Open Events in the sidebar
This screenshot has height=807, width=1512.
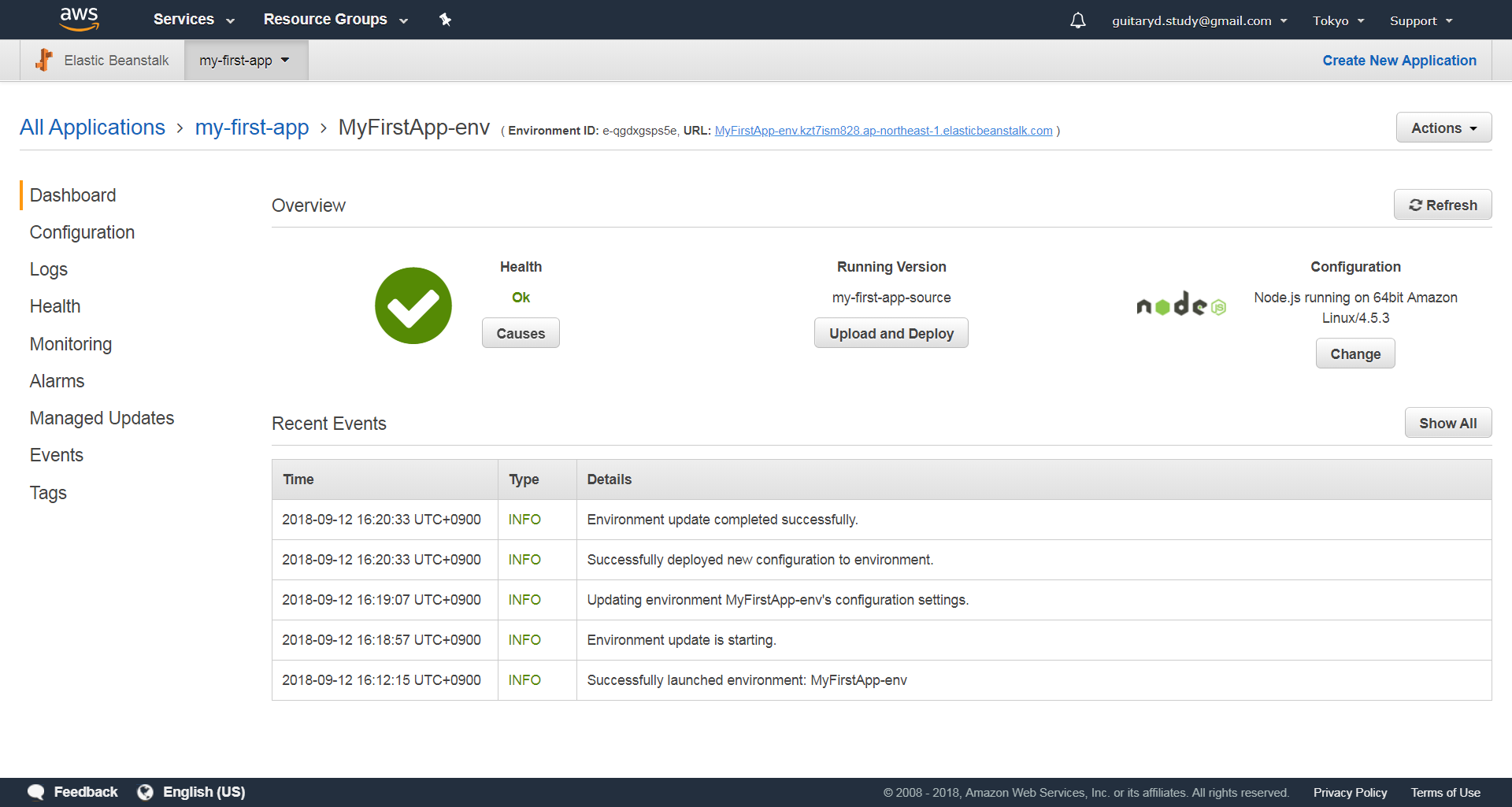point(57,455)
